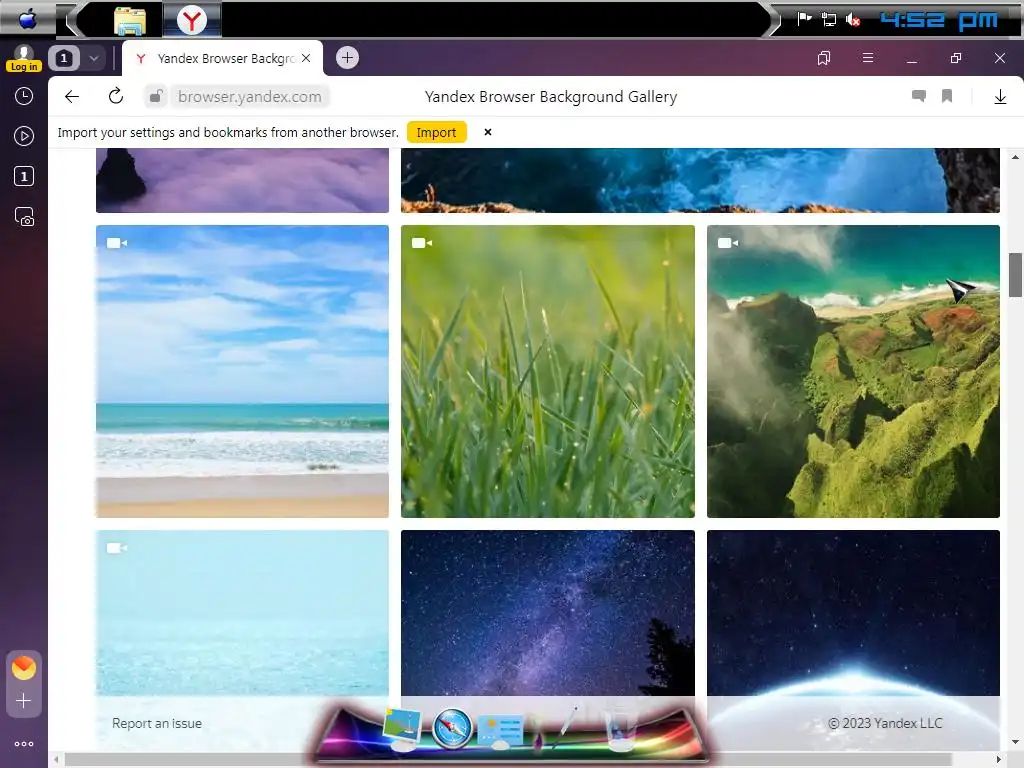
Task: Take a screenshot with sidebar camera icon
Action: 24,216
